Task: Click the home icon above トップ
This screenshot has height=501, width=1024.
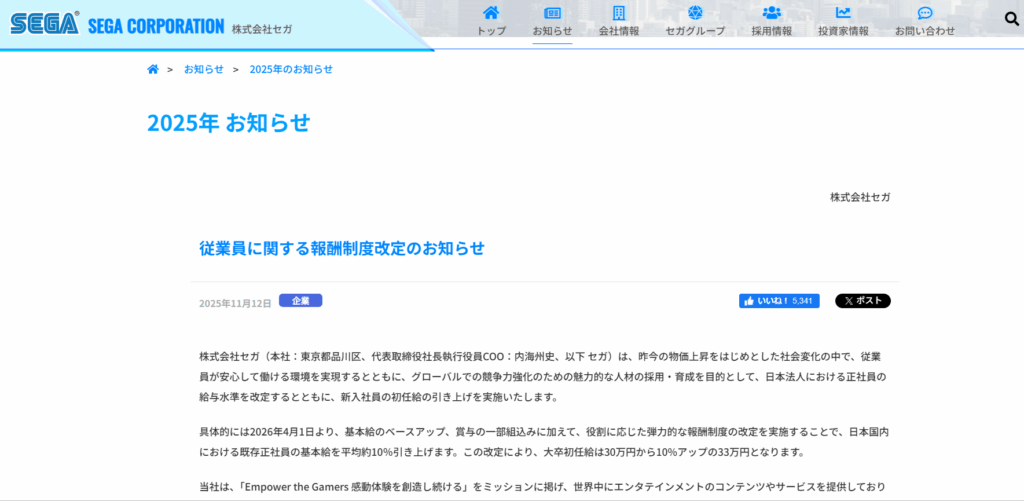Action: [491, 13]
